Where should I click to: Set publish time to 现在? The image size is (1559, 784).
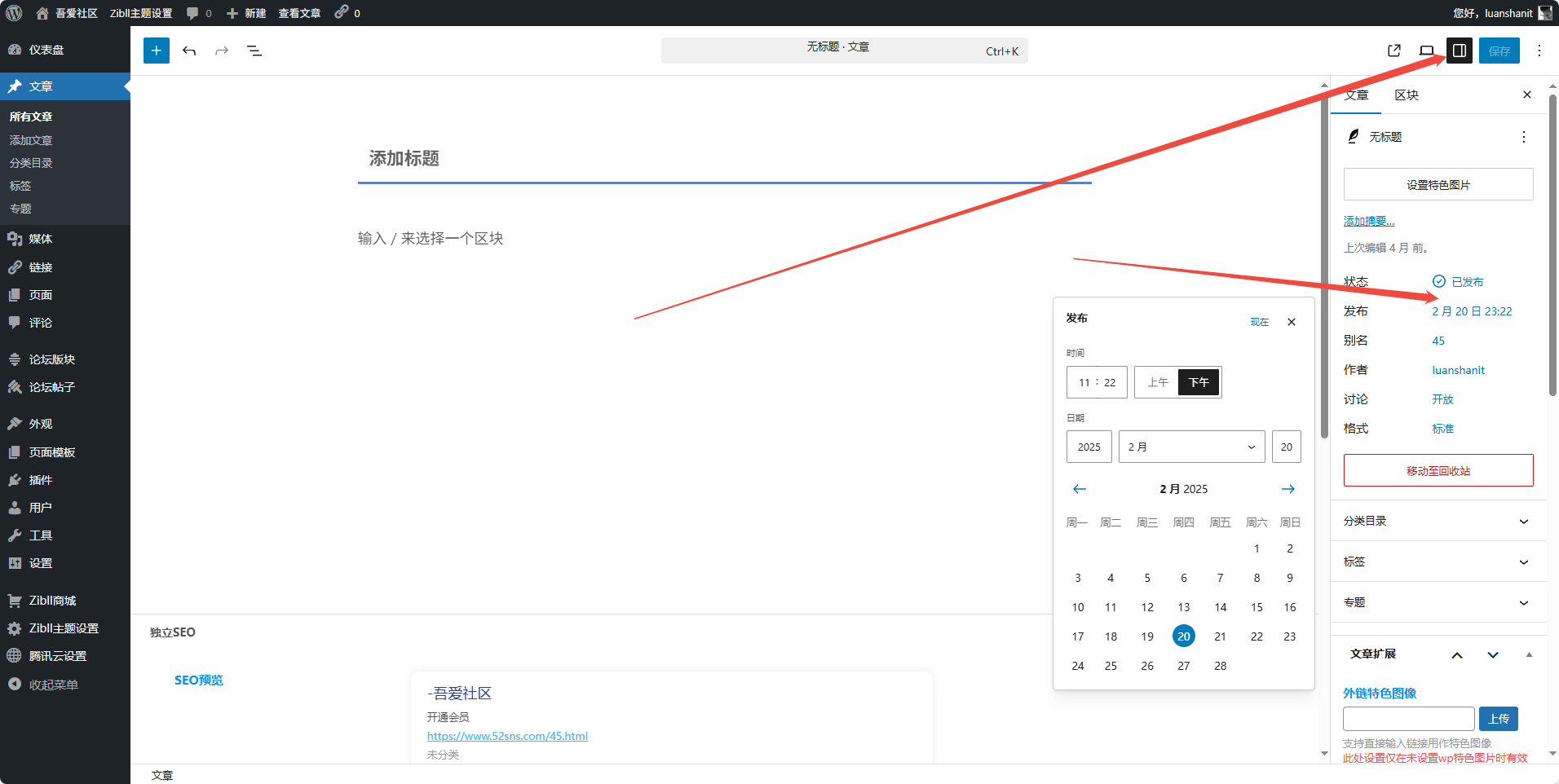[x=1260, y=322]
